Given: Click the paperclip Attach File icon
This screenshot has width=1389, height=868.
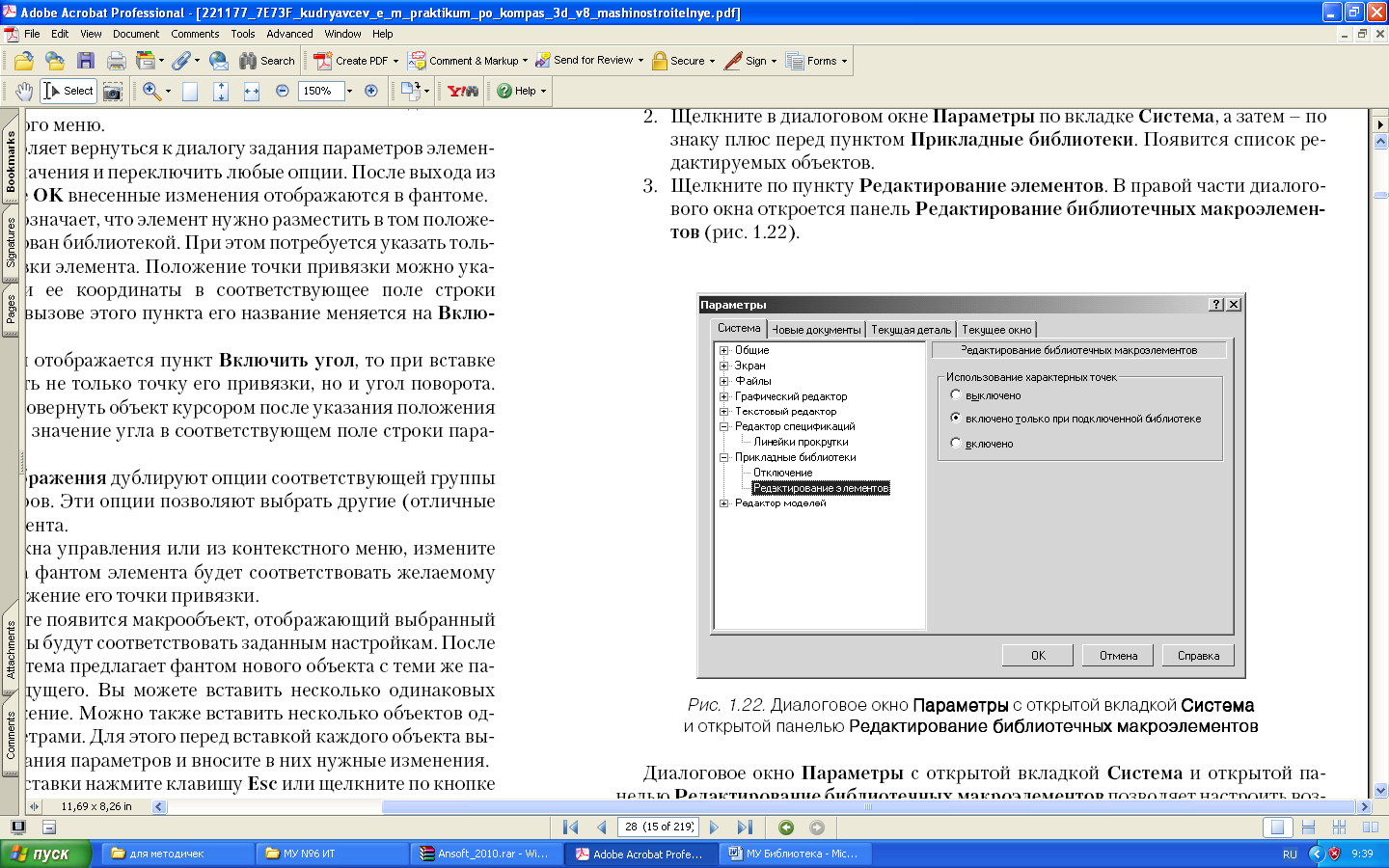Looking at the screenshot, I should click(x=181, y=61).
